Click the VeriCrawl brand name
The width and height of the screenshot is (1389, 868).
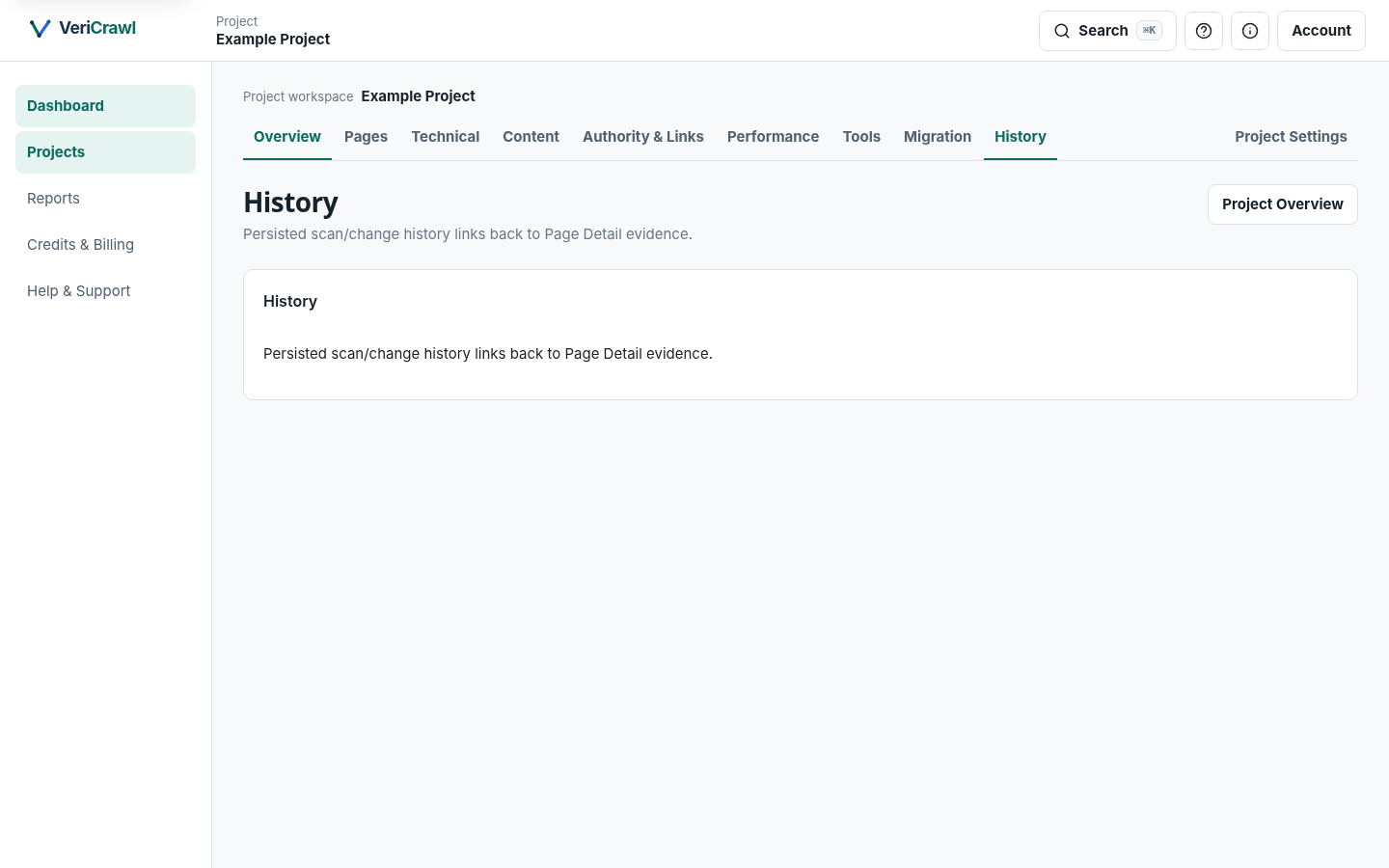pyautogui.click(x=97, y=28)
